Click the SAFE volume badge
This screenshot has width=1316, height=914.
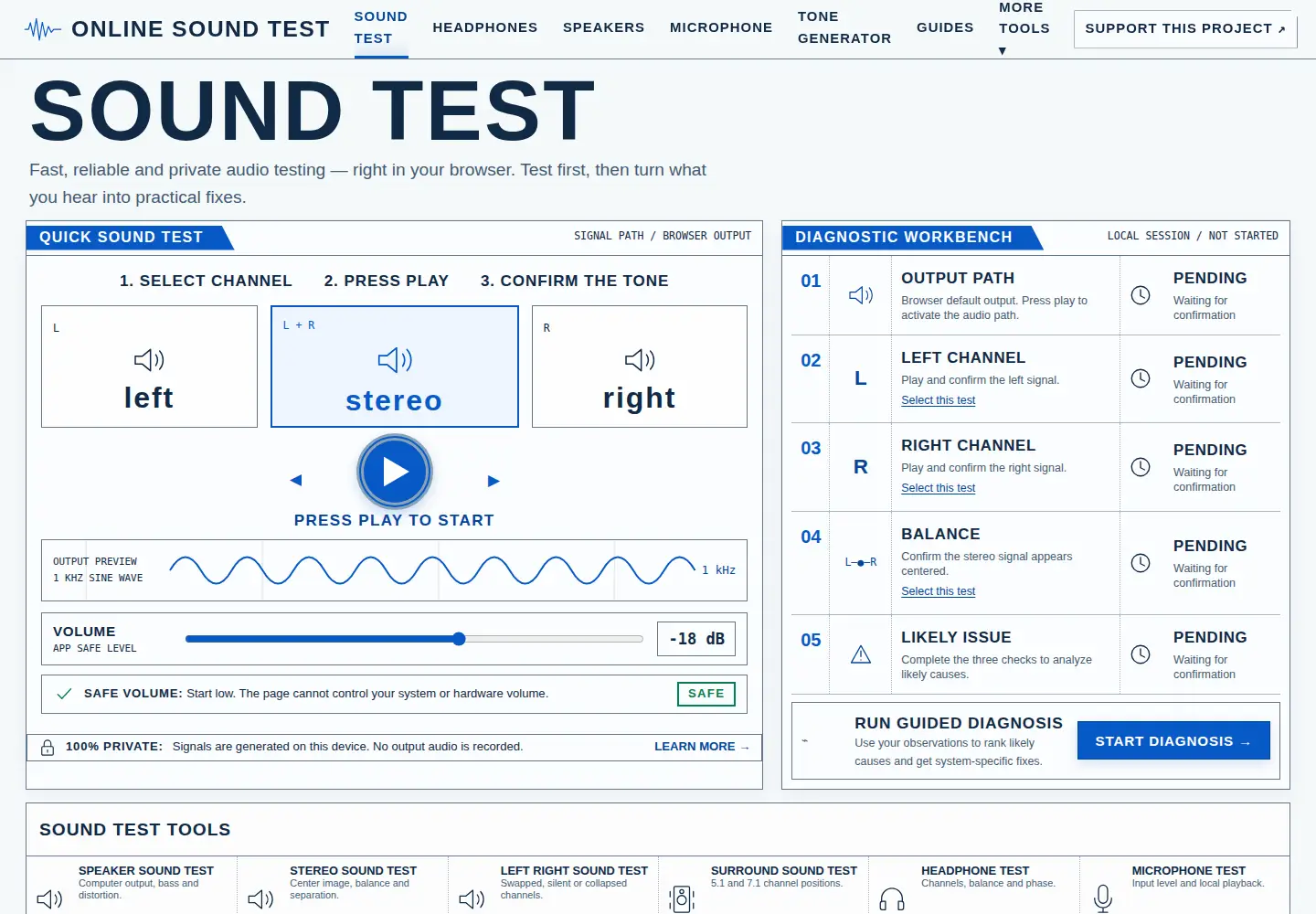click(x=706, y=694)
